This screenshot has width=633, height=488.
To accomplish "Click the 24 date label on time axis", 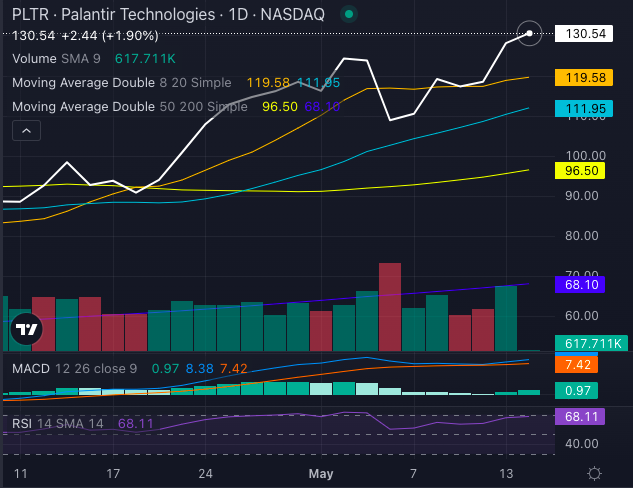I will point(205,473).
